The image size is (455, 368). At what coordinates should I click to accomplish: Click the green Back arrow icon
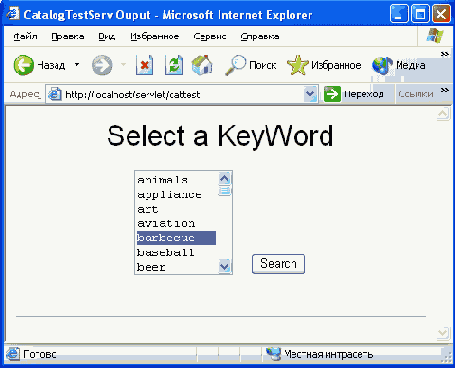pos(23,65)
